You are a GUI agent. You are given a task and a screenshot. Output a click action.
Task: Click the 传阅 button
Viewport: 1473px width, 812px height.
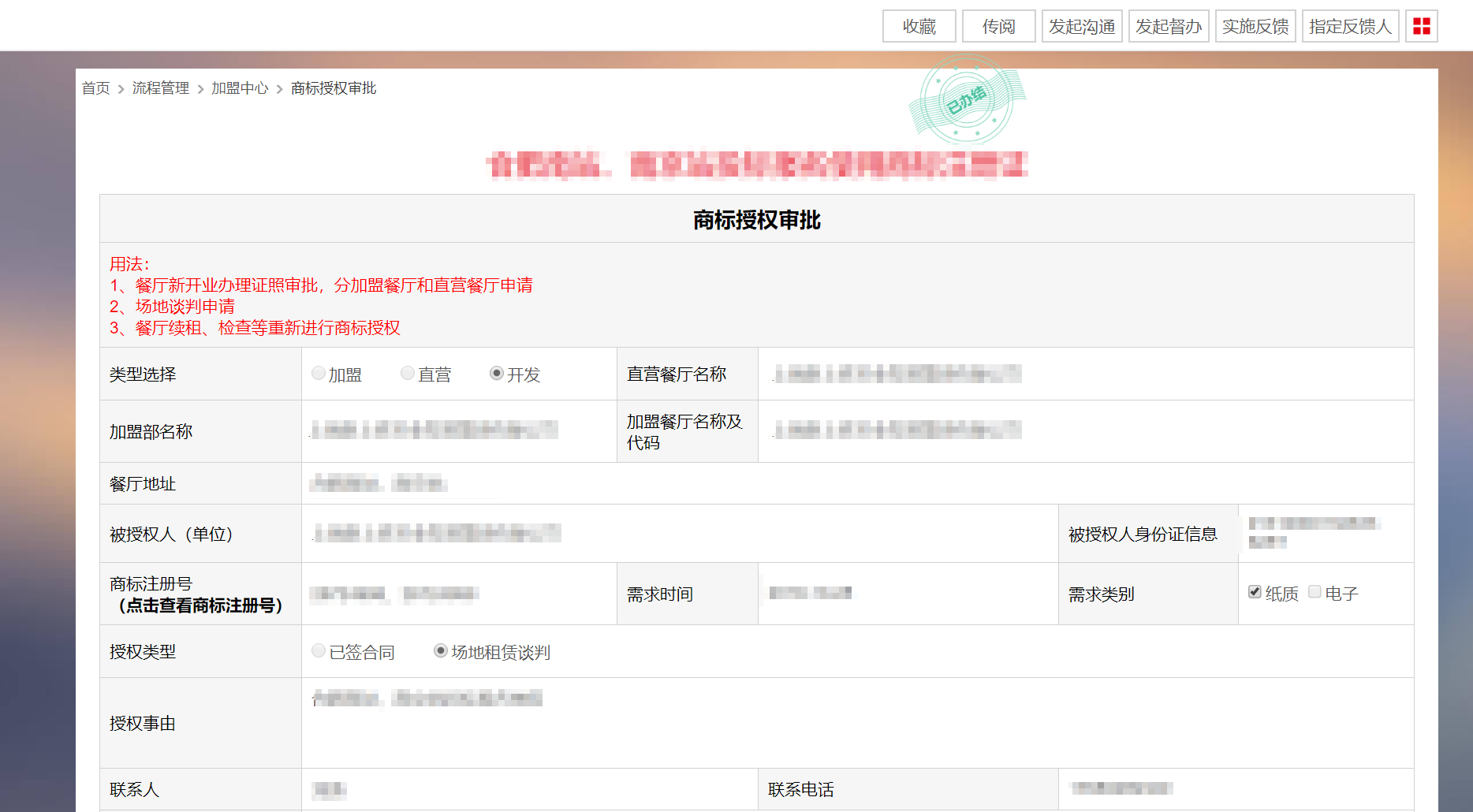coord(998,26)
